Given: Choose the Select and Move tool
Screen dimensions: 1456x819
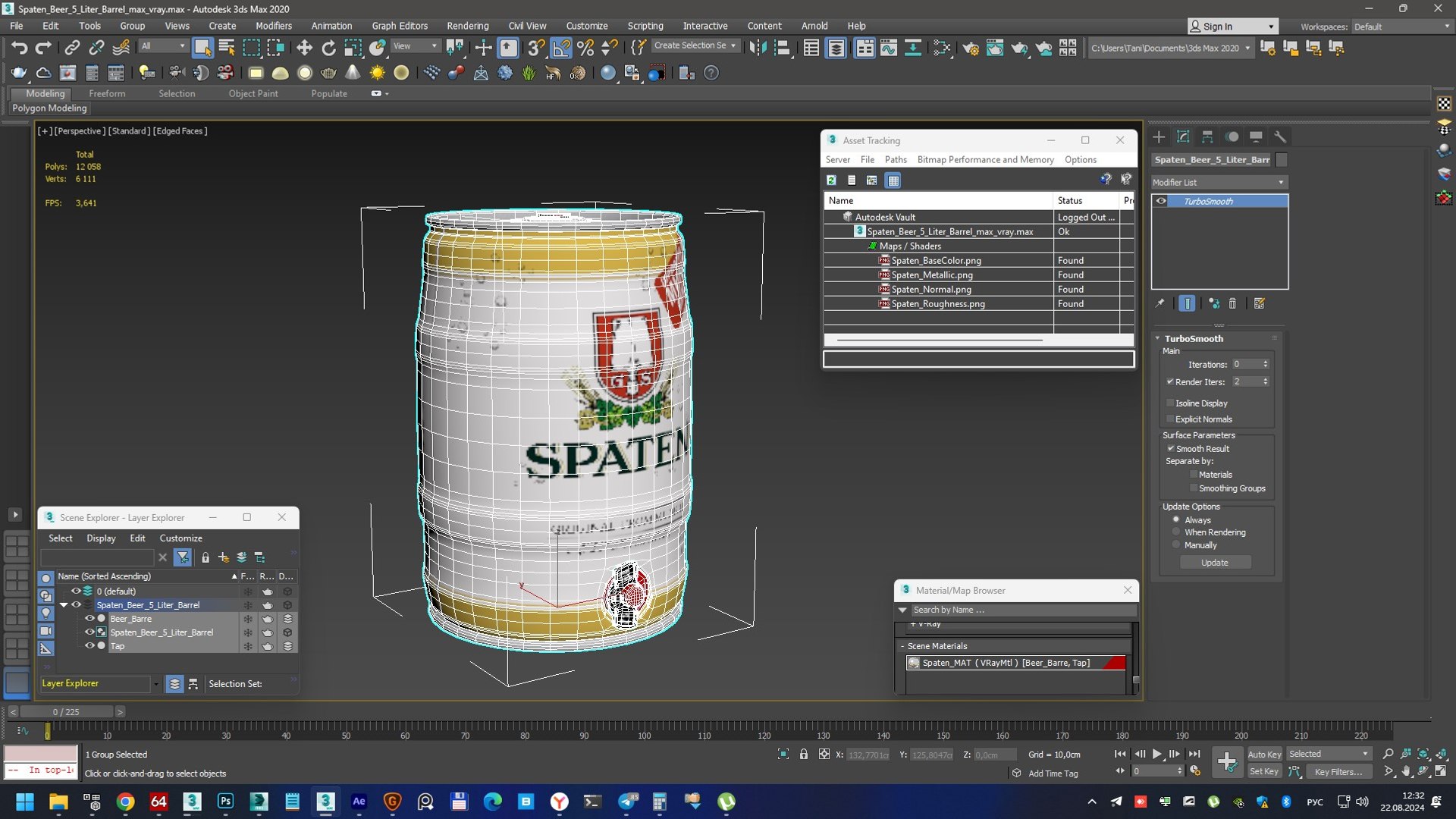Looking at the screenshot, I should 304,48.
